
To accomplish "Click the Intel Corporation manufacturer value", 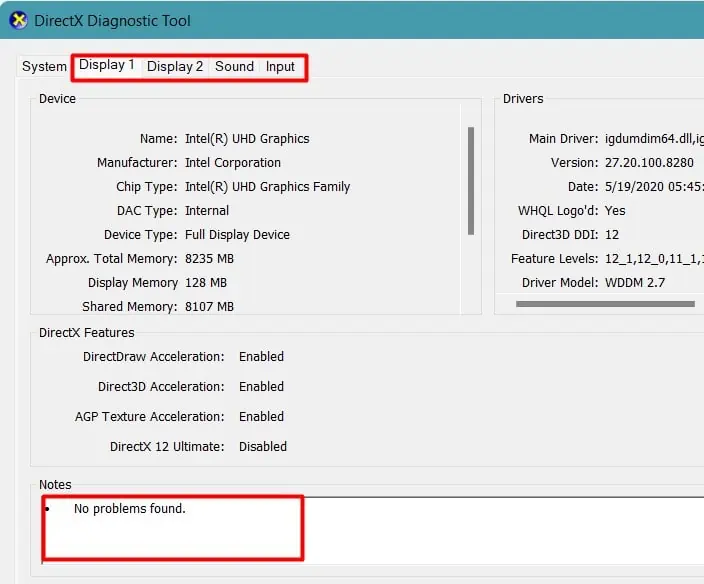I will coord(233,163).
